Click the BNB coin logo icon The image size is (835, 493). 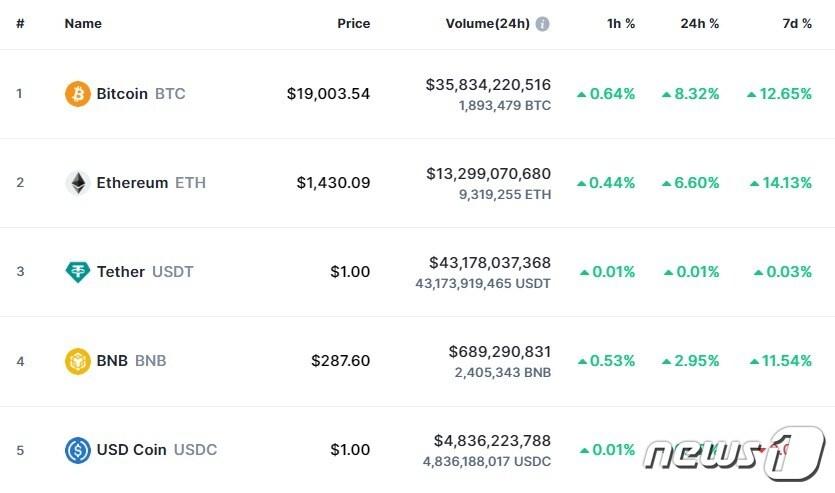[x=77, y=361]
